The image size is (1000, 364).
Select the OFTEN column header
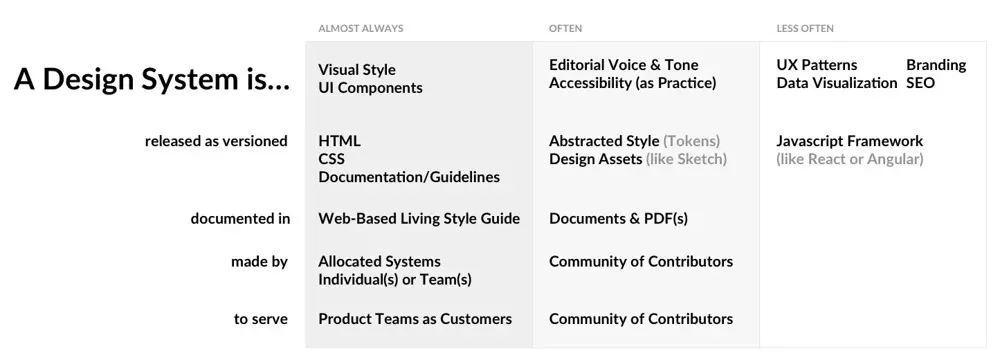coord(565,28)
